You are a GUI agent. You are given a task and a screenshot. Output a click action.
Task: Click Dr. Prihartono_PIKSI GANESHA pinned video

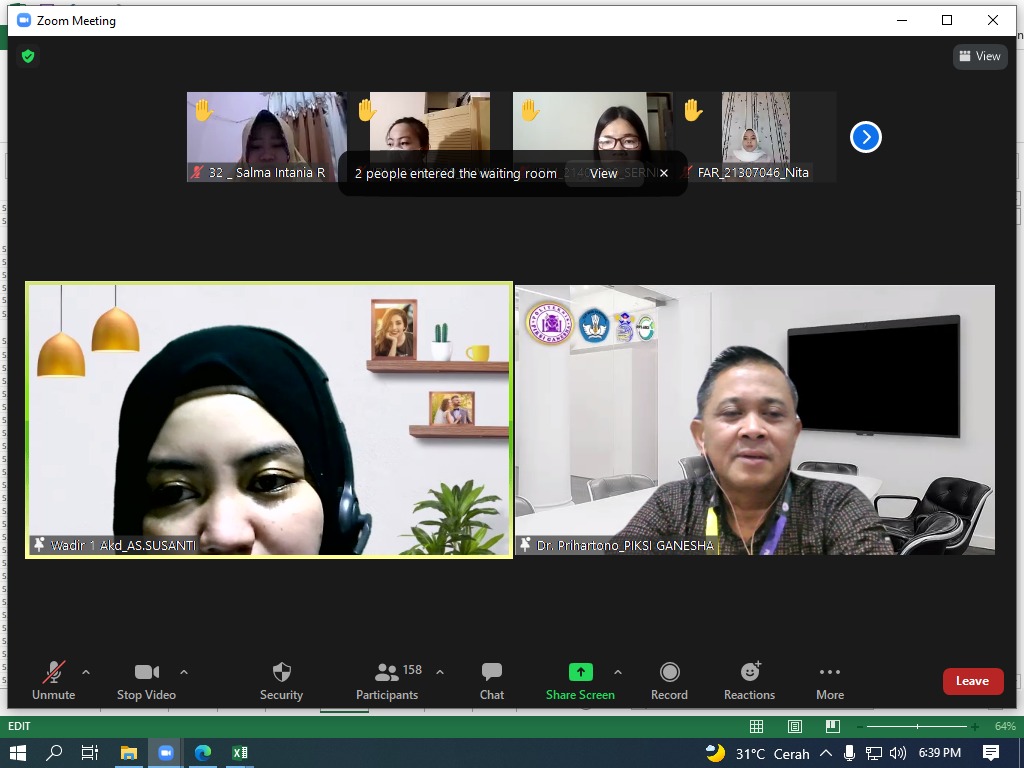tap(755, 419)
